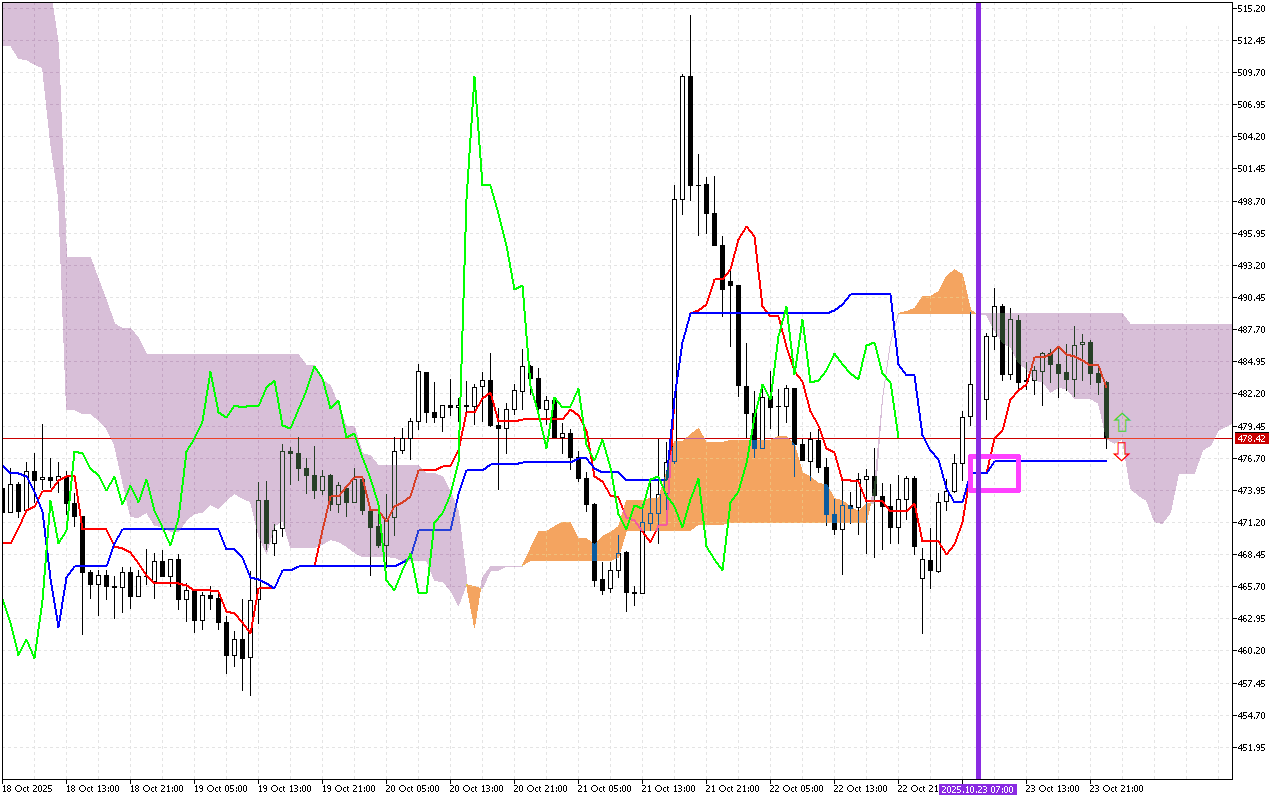Screen dimensions: 1280x800
Task: Click the green up arrow marker
Action: click(1122, 422)
